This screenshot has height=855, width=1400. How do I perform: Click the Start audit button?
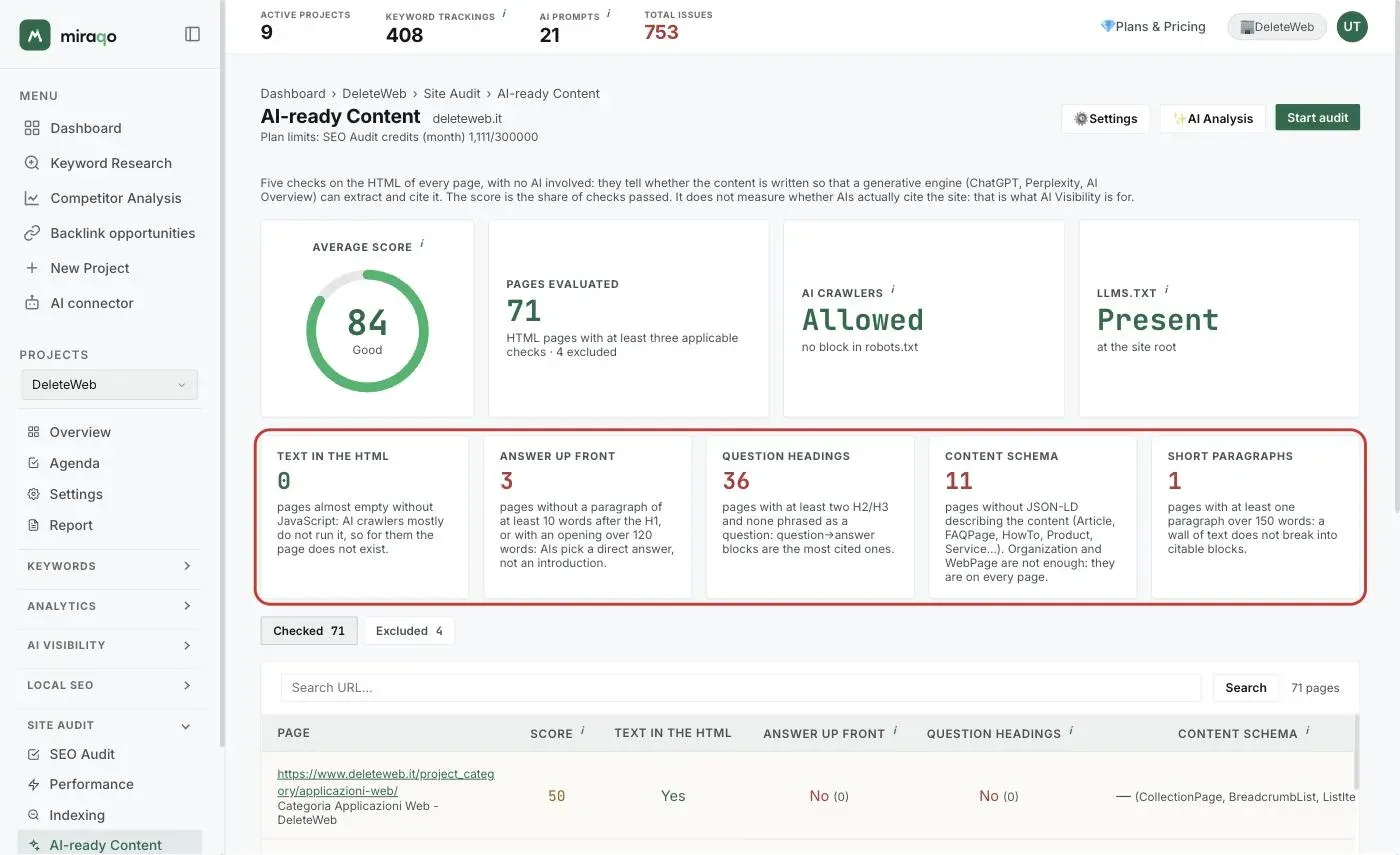point(1317,117)
